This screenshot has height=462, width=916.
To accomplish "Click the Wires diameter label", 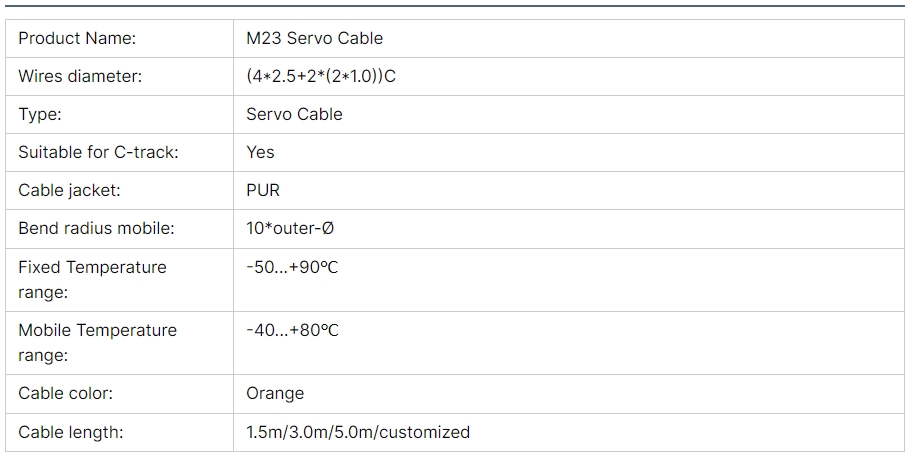I will [x=80, y=77].
